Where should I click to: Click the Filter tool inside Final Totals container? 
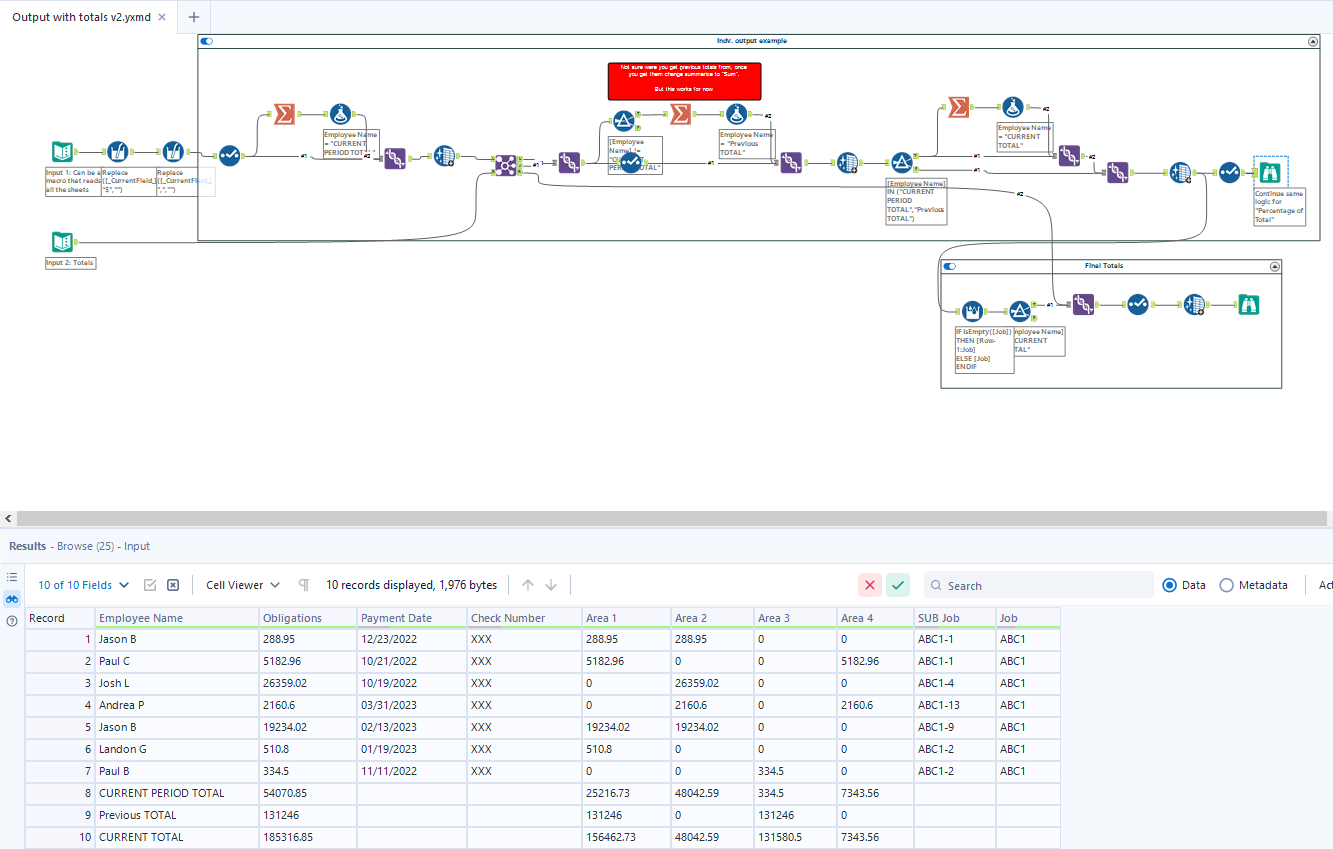1019,310
